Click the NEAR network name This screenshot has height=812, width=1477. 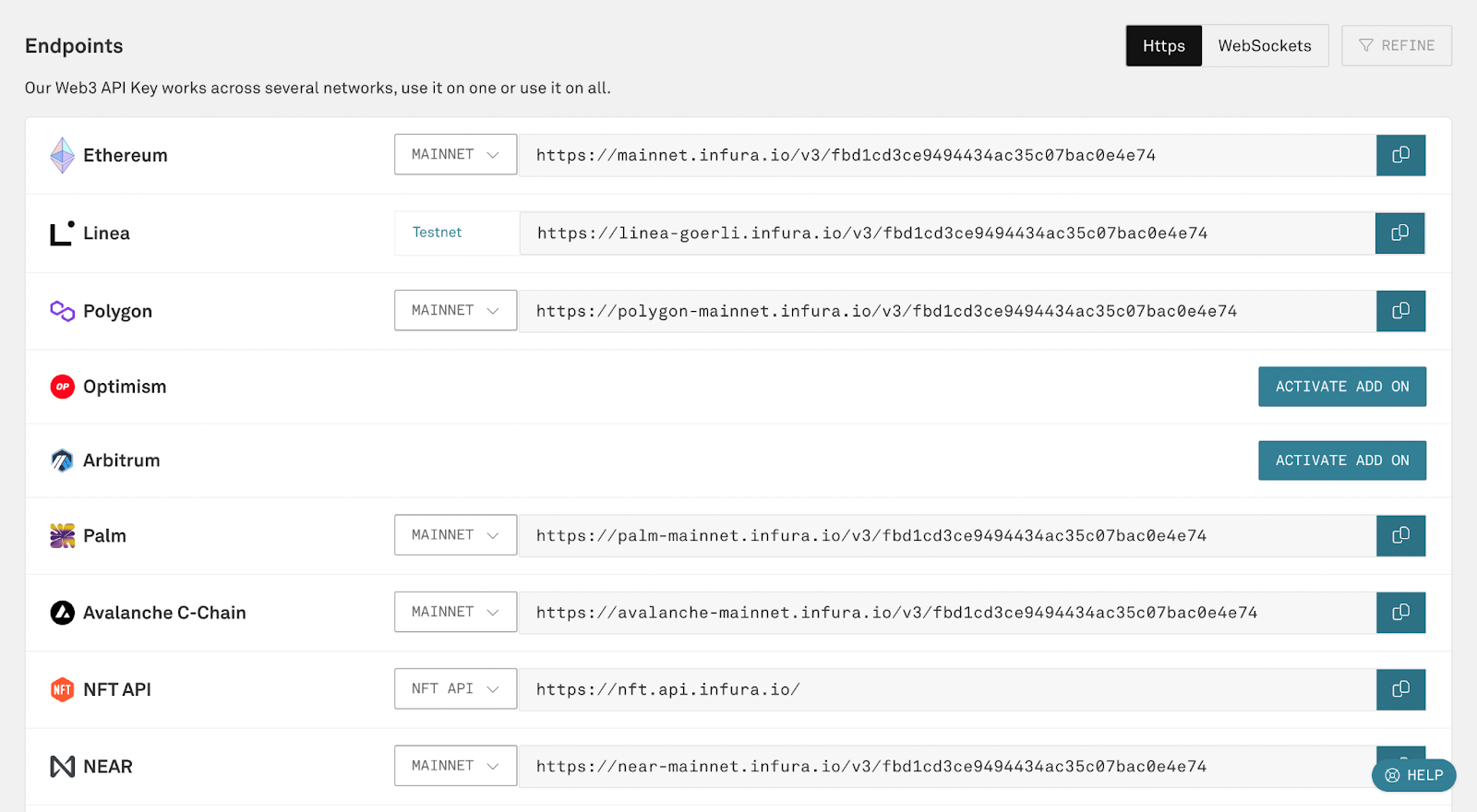click(x=108, y=767)
